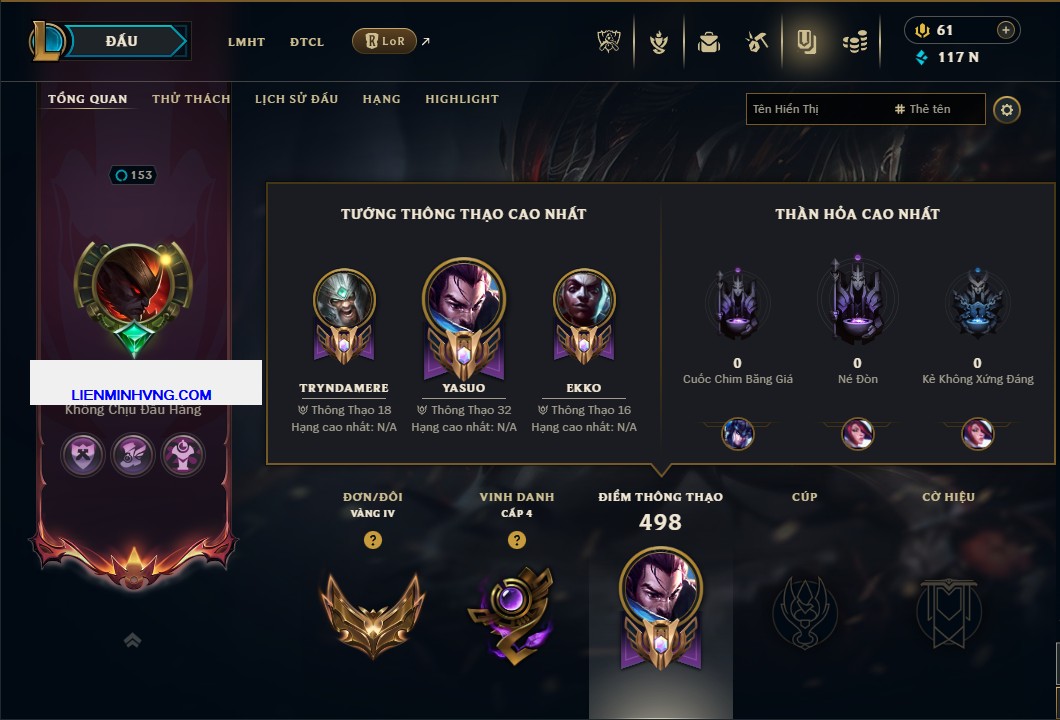This screenshot has width=1060, height=720.
Task: Open the Lịch Sử Đấu tab
Action: [296, 99]
